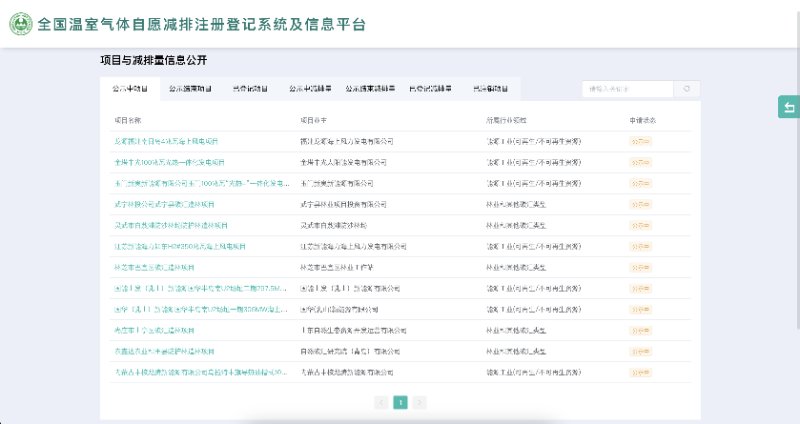Image resolution: width=800 pixels, height=424 pixels.
Task: Switch to the 公示中减排量 tab (fourth tab)
Action: click(311, 89)
